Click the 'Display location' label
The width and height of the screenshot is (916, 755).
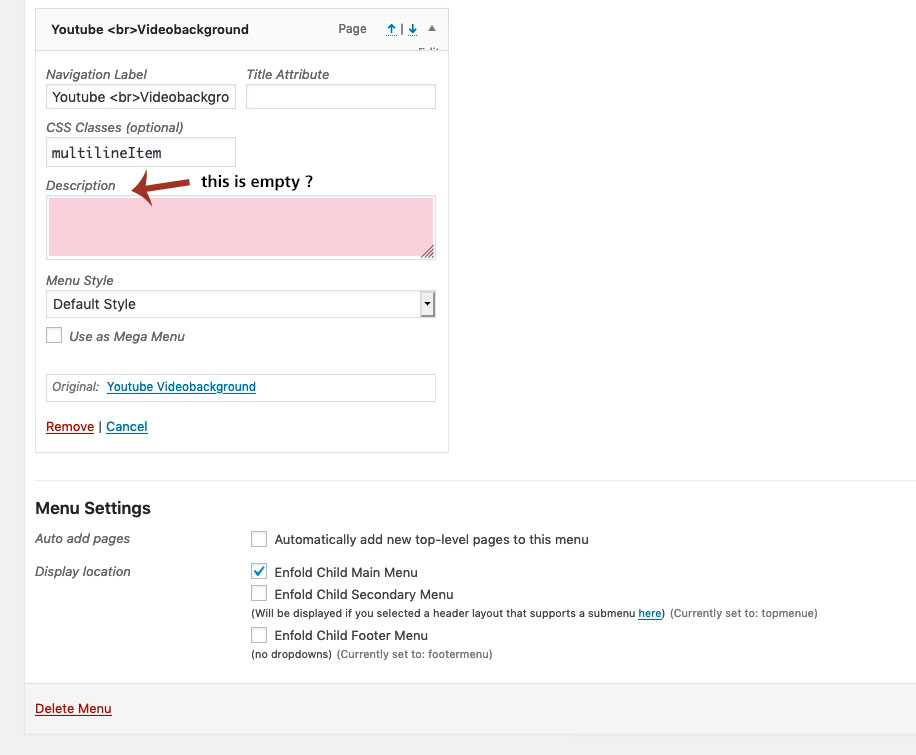coord(83,571)
